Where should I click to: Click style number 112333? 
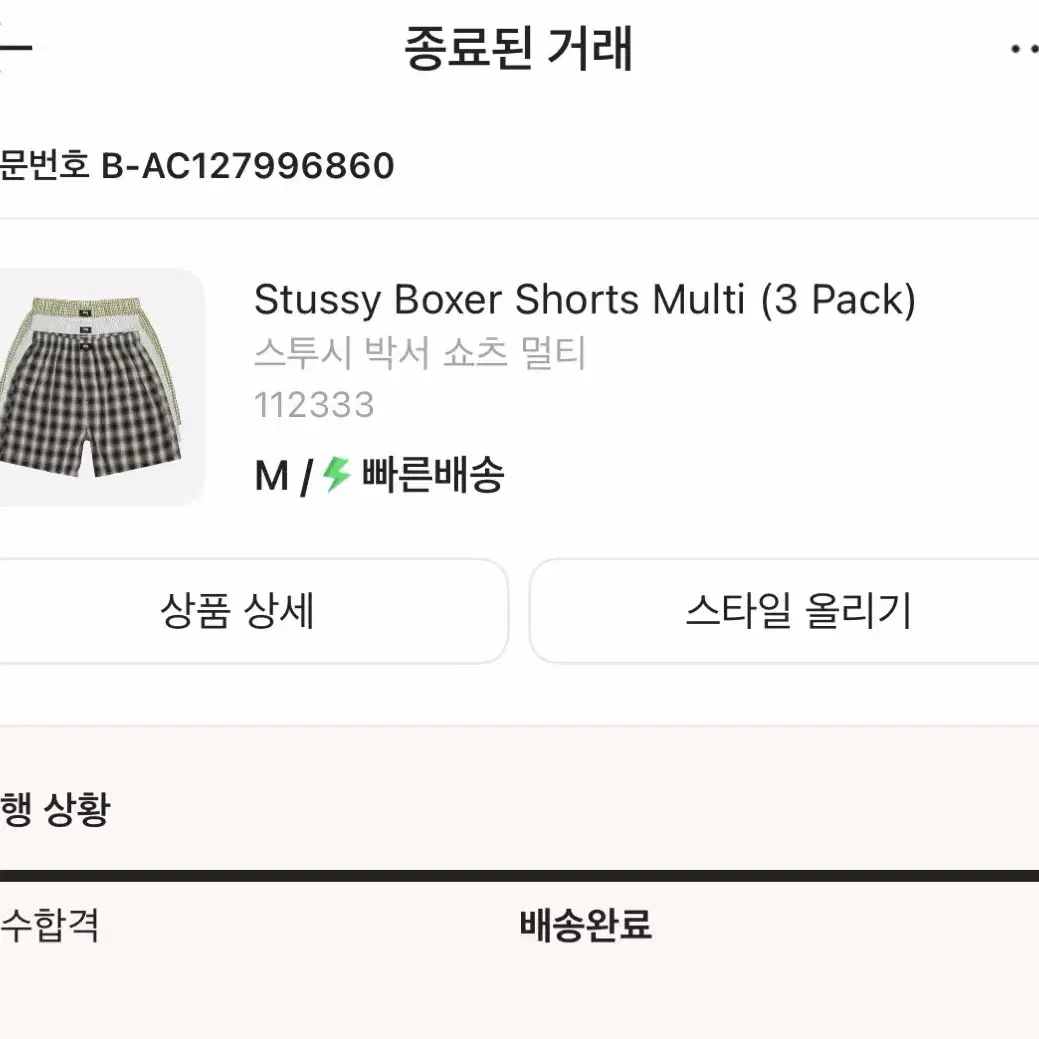pos(313,405)
